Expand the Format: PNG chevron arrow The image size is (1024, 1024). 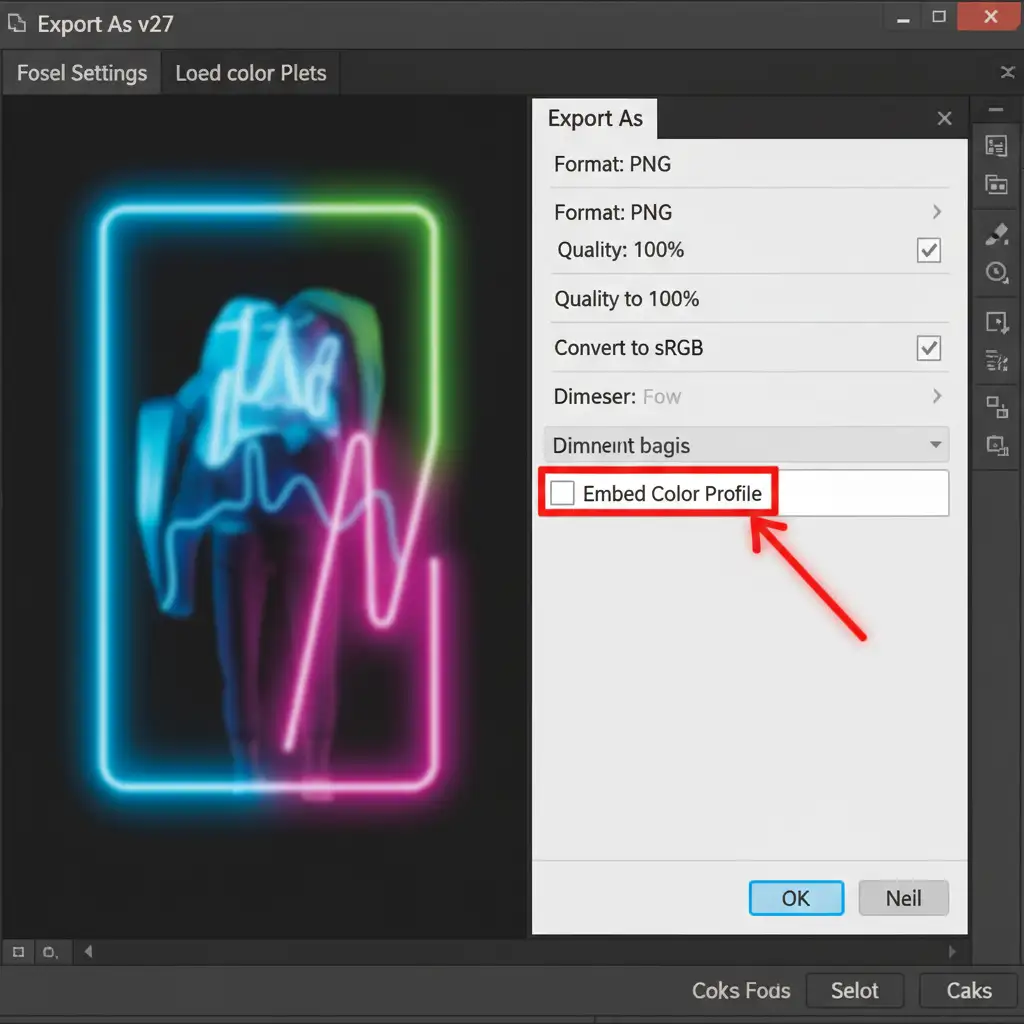[x=937, y=212]
